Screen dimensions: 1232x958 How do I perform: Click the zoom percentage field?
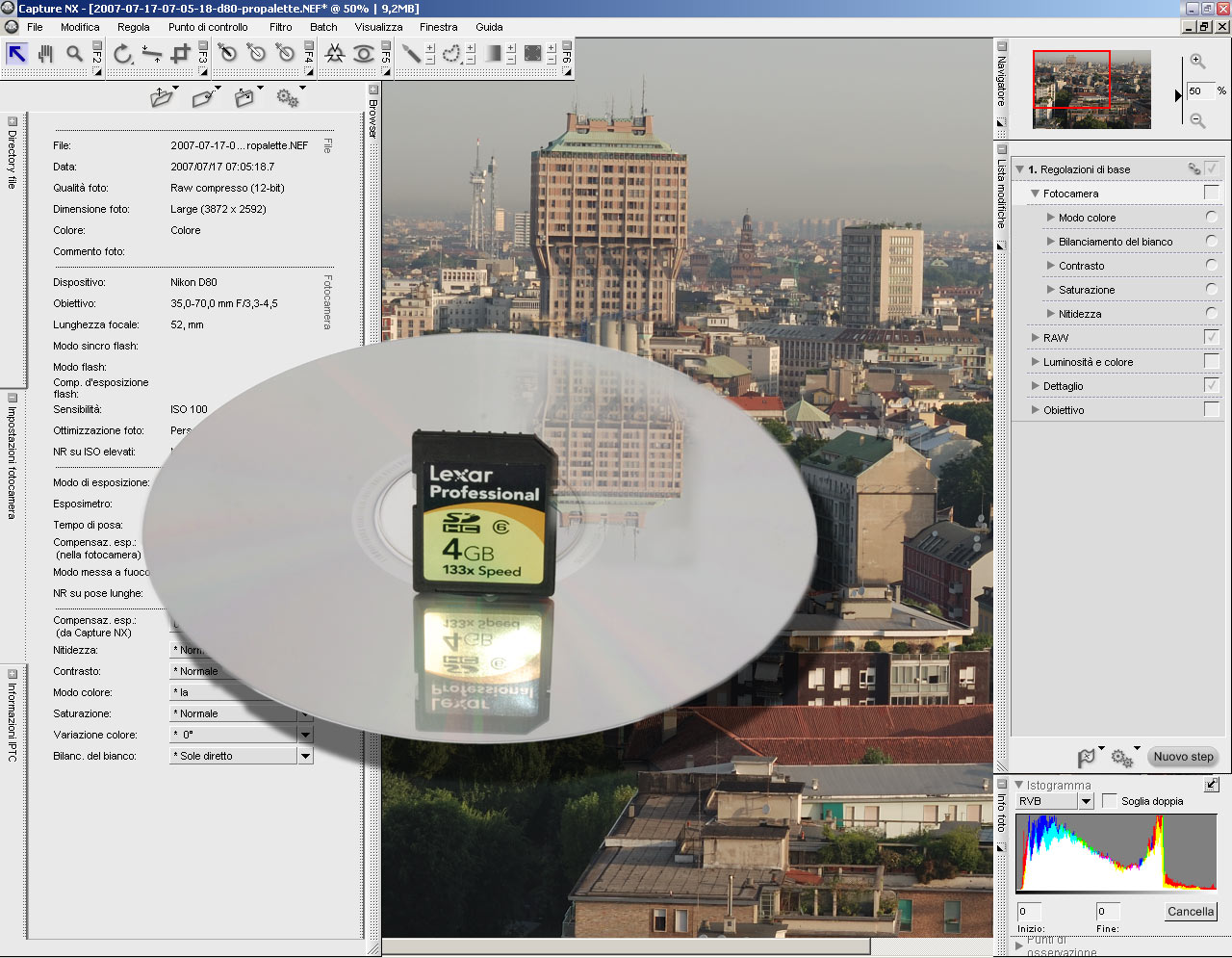click(1199, 91)
